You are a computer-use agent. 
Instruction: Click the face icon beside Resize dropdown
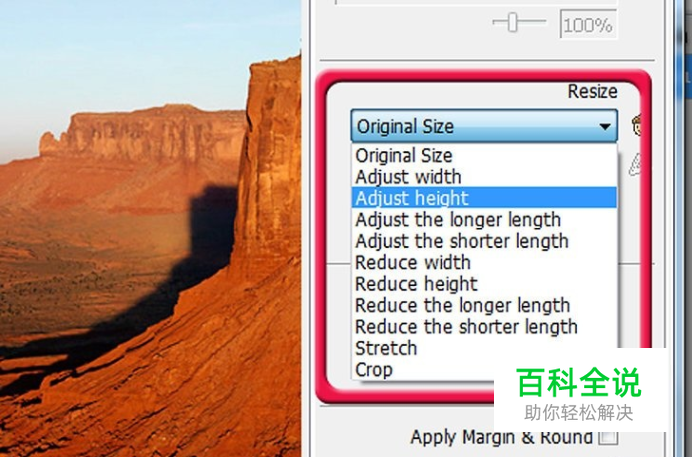click(636, 125)
